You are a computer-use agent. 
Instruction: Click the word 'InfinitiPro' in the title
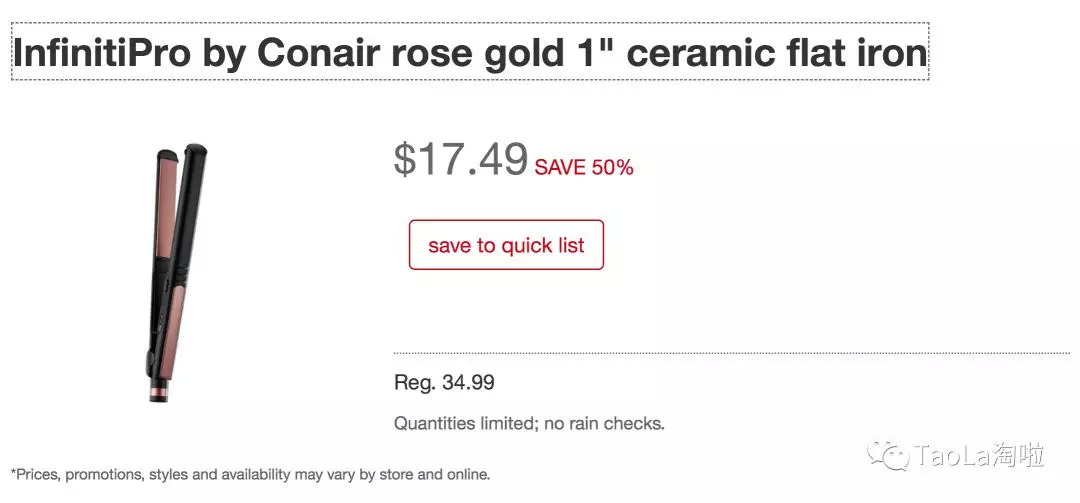pyautogui.click(x=101, y=52)
